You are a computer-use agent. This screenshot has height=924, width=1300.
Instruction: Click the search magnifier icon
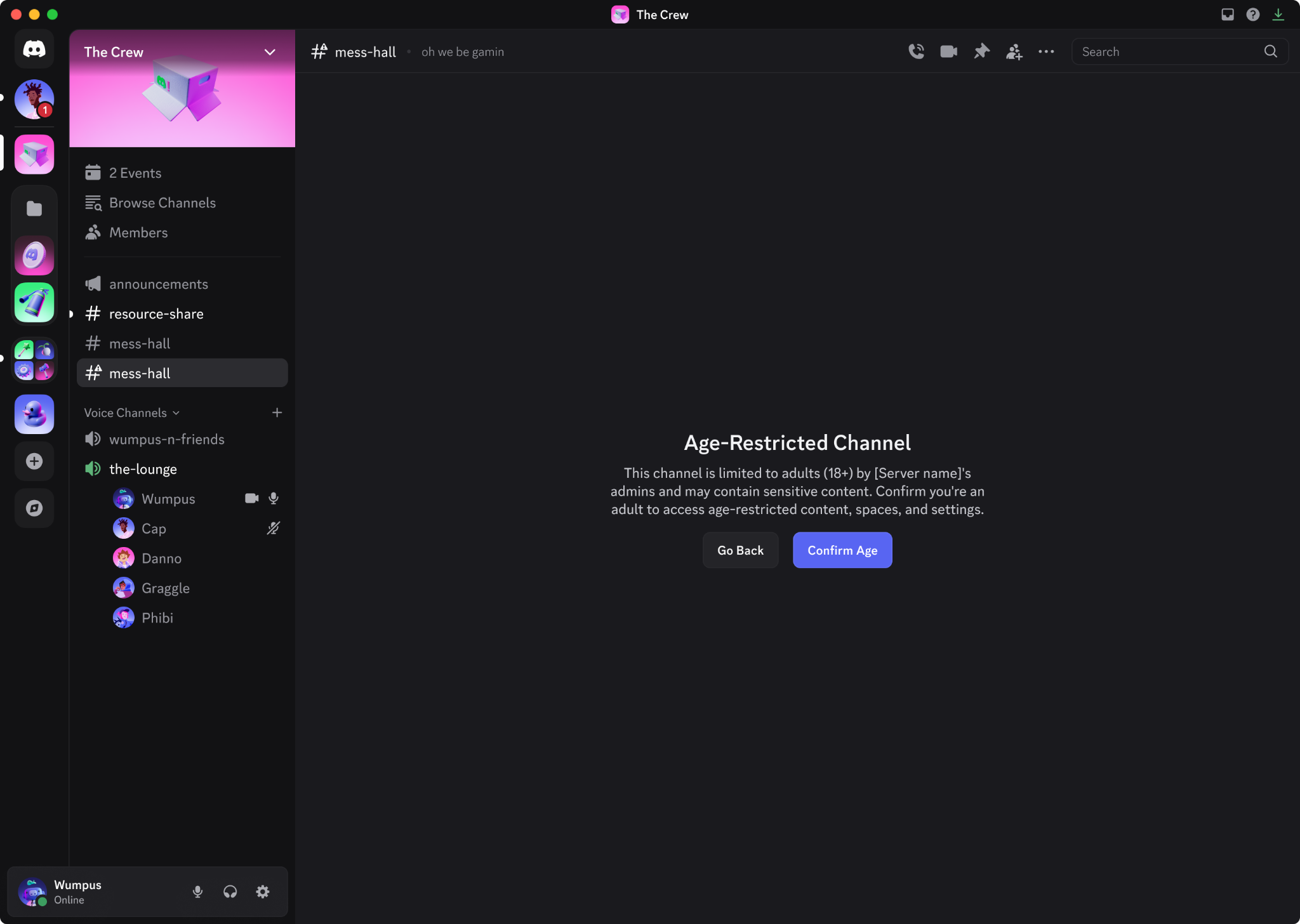coord(1271,51)
